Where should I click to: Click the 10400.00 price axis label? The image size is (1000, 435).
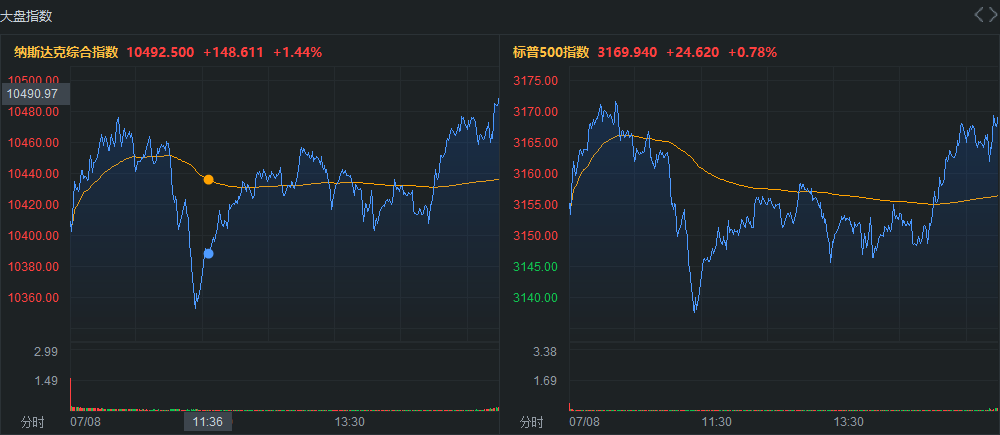click(33, 235)
